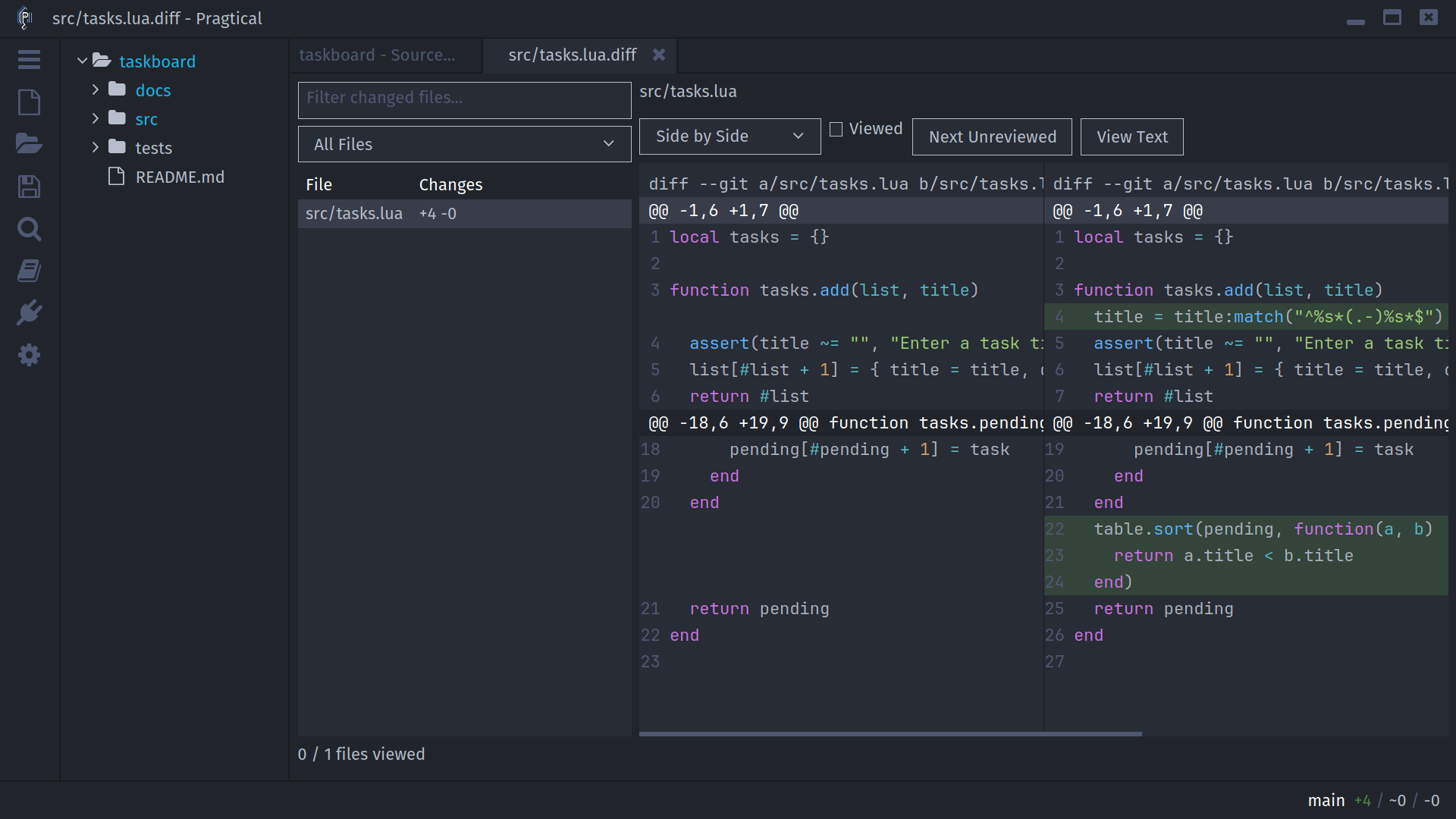Toggle the Viewed checkbox
Screen dimensions: 1456x819
click(836, 130)
